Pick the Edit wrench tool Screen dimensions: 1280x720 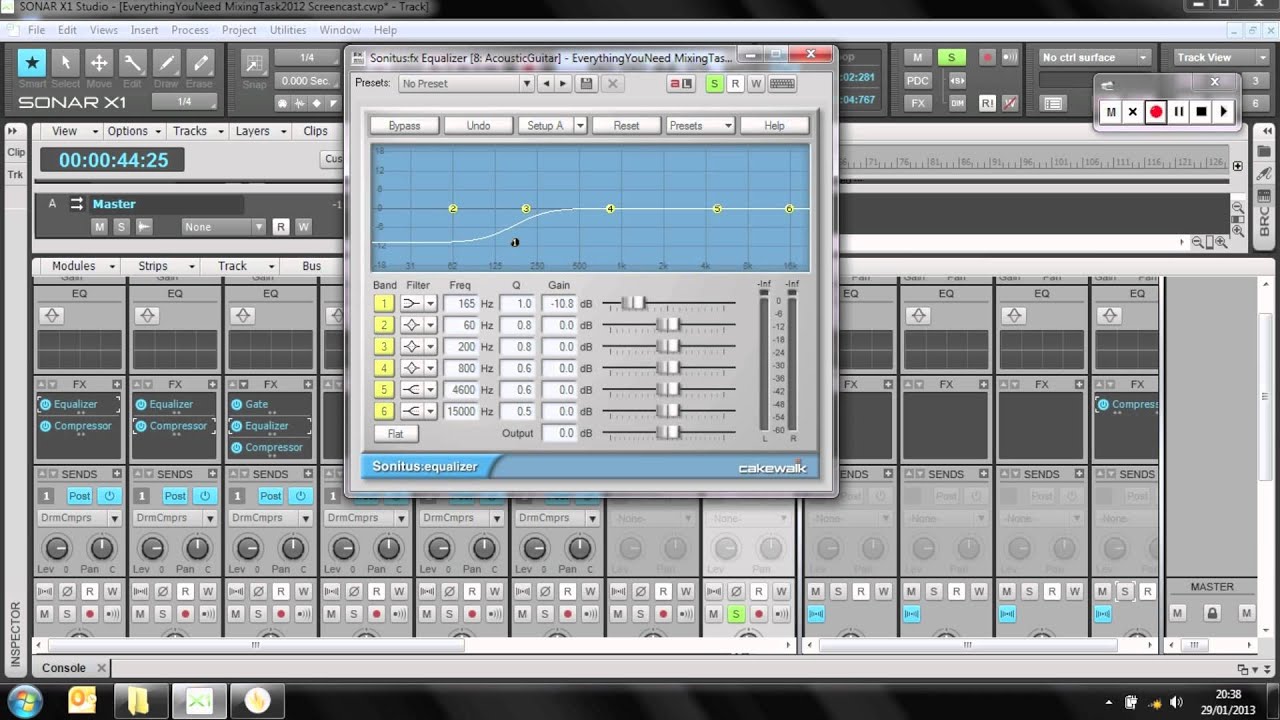pos(133,62)
